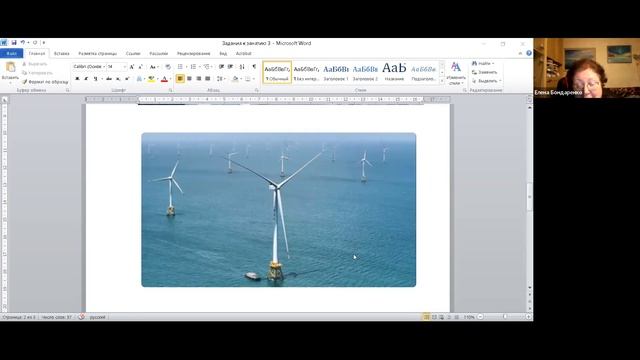Open the font size dropdown
640x360 pixels.
coord(124,67)
